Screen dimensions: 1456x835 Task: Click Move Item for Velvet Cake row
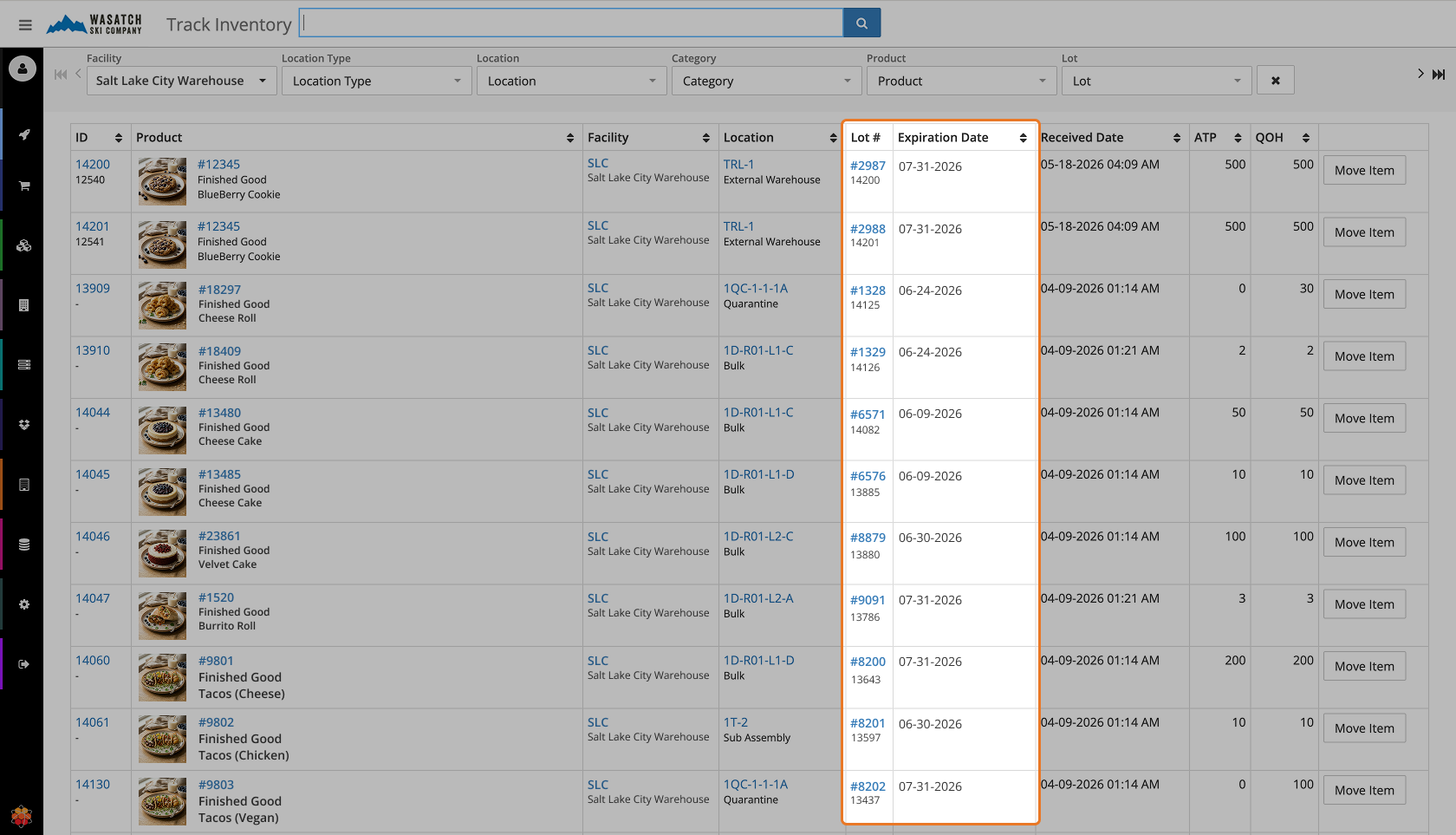click(x=1364, y=543)
